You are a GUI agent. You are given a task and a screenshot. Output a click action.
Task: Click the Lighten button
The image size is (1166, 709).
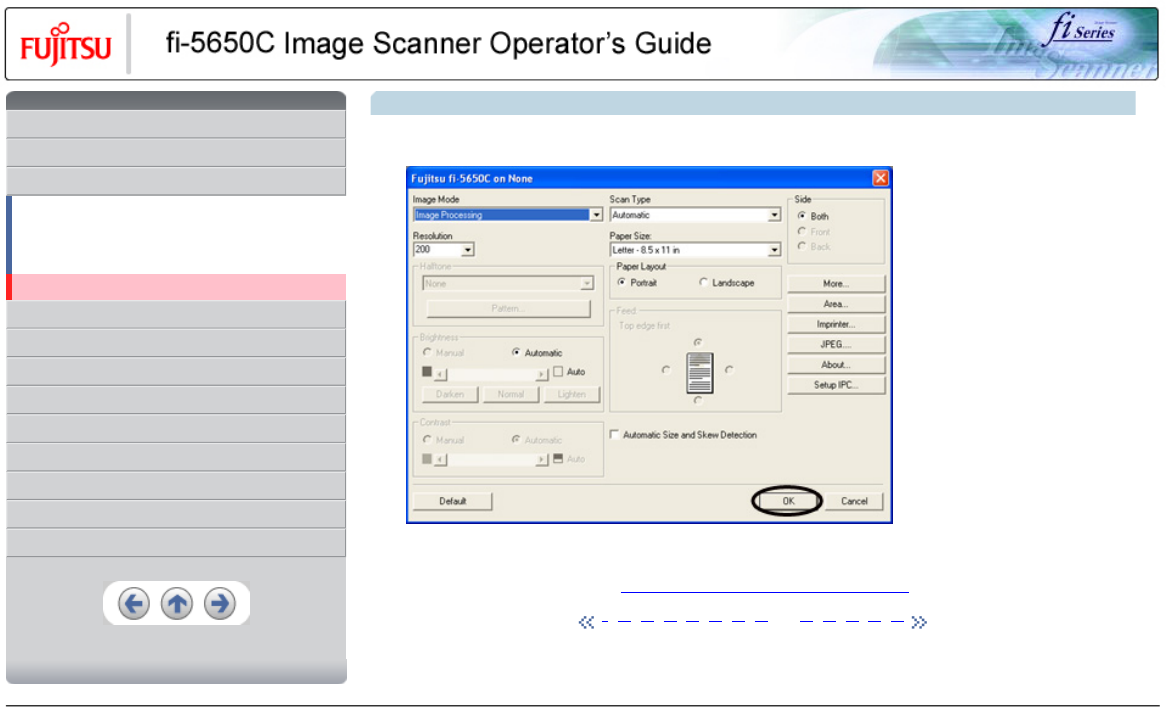click(x=571, y=394)
